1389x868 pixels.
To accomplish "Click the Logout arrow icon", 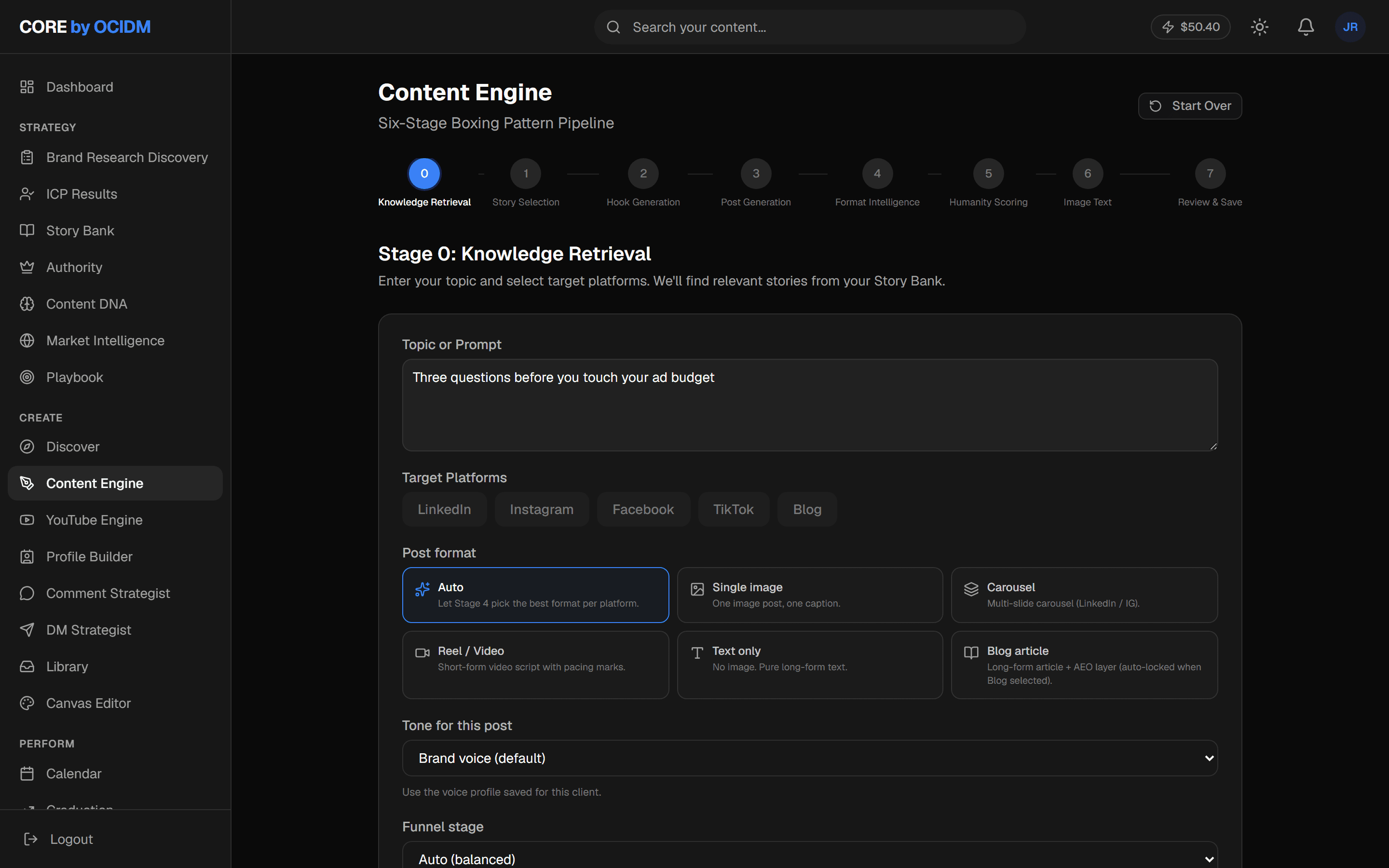I will pyautogui.click(x=31, y=839).
